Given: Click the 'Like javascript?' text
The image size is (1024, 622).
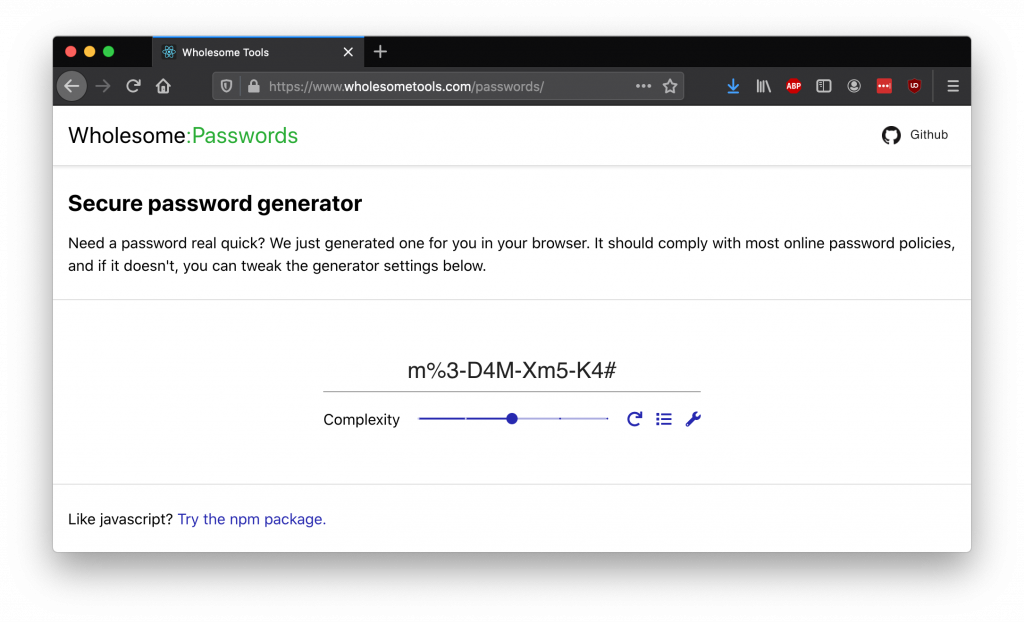Looking at the screenshot, I should pos(120,519).
